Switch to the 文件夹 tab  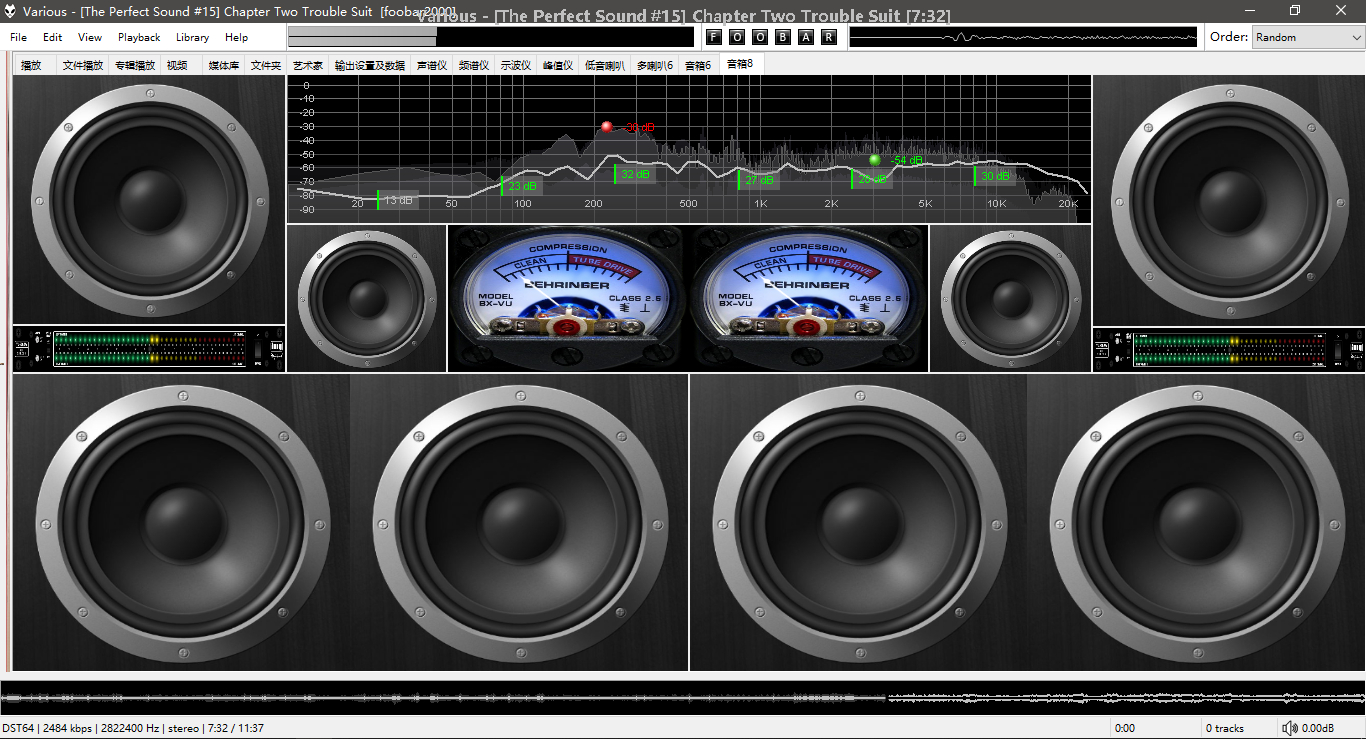266,65
